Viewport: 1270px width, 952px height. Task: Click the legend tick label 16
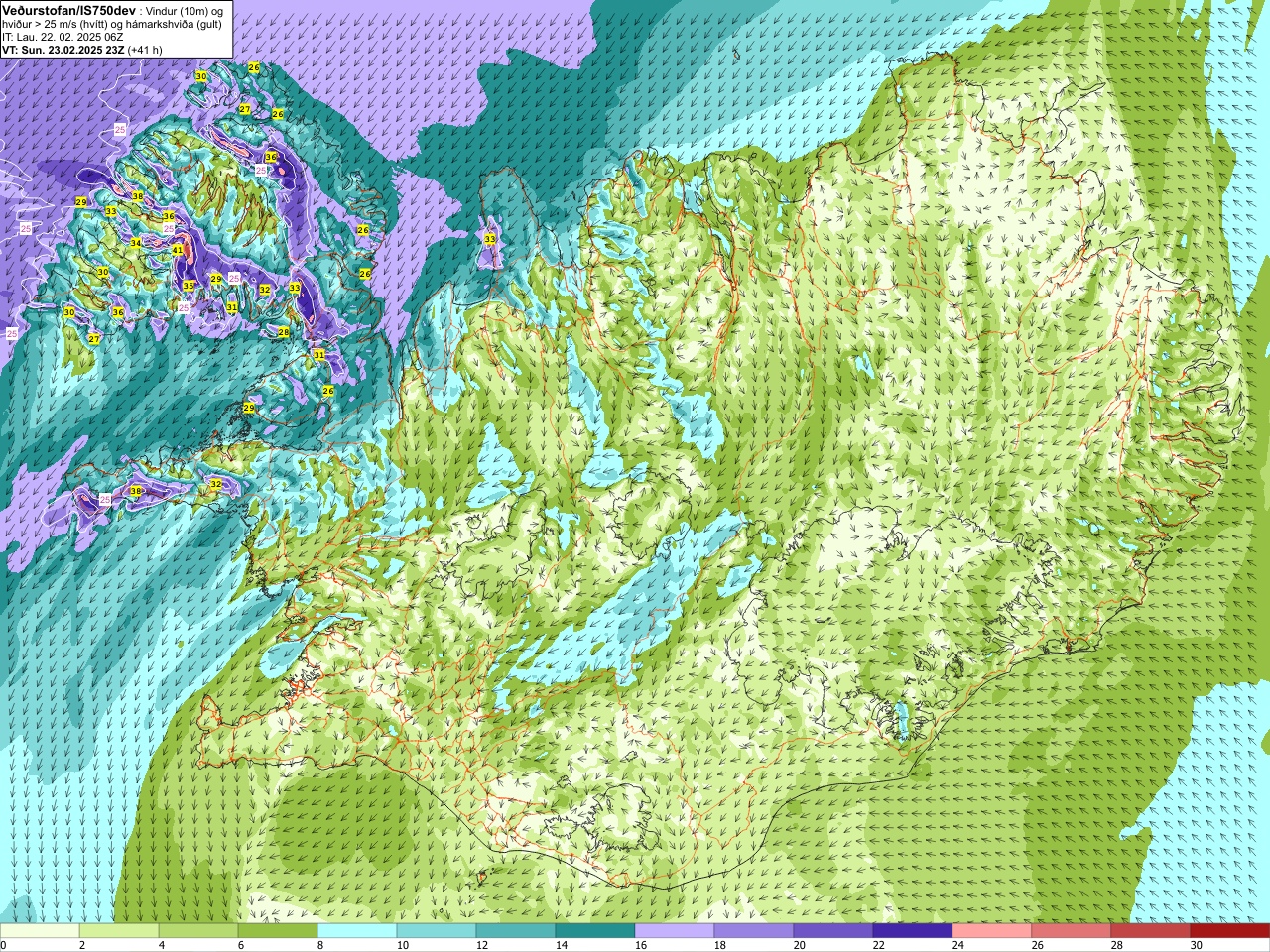click(x=641, y=945)
